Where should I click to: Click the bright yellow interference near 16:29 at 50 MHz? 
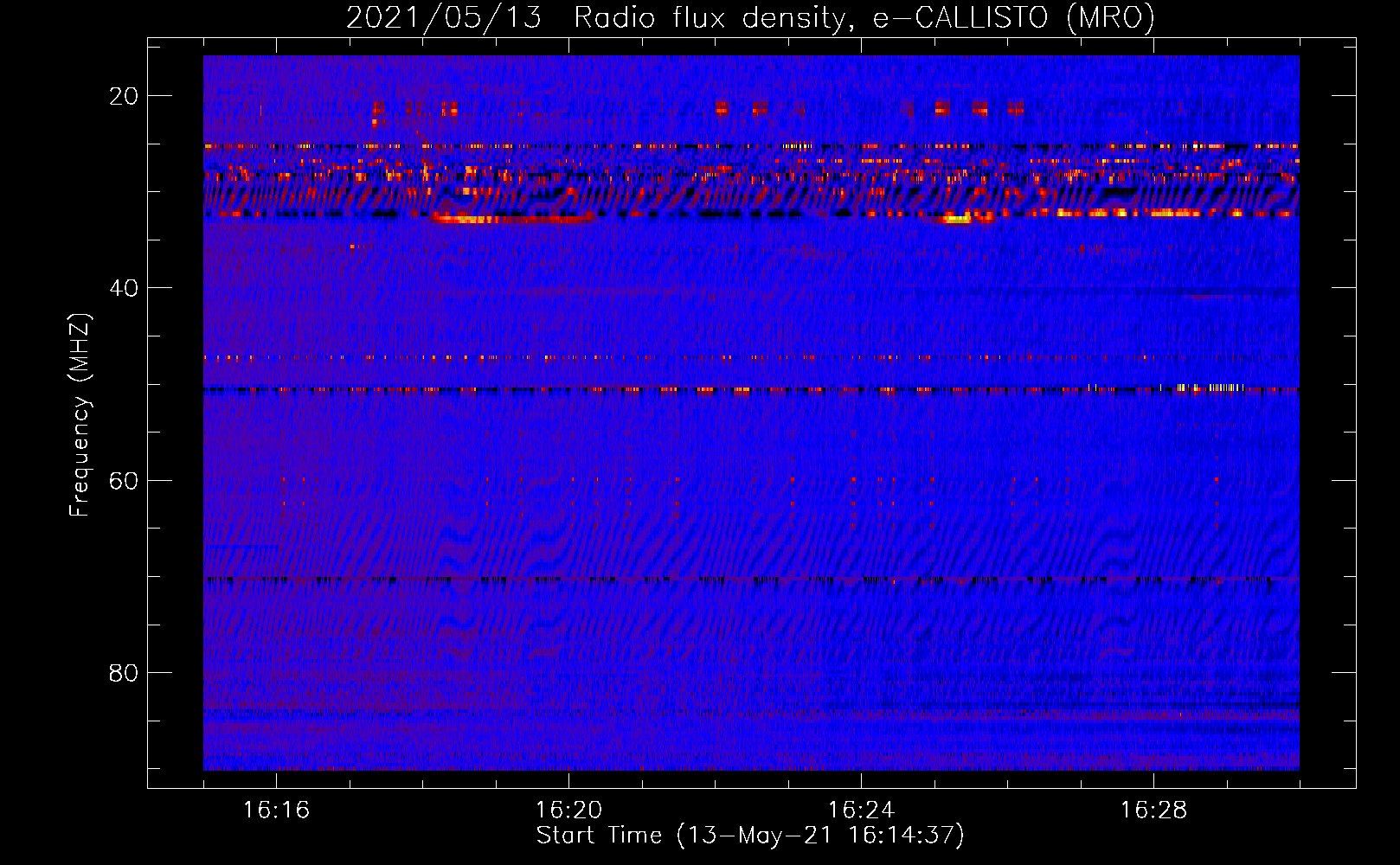[x=1211, y=388]
